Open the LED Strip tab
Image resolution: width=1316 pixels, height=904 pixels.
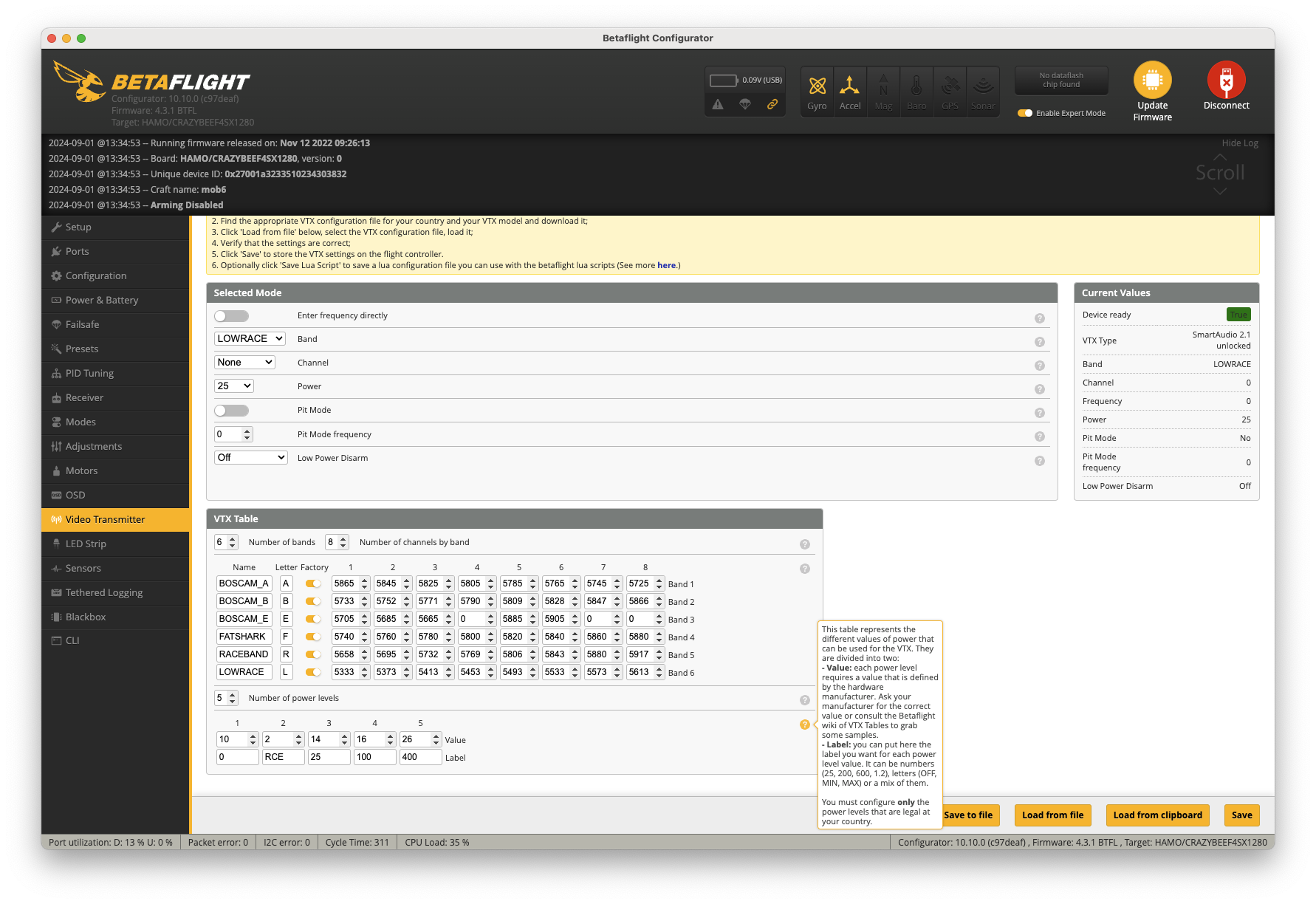[x=115, y=544]
